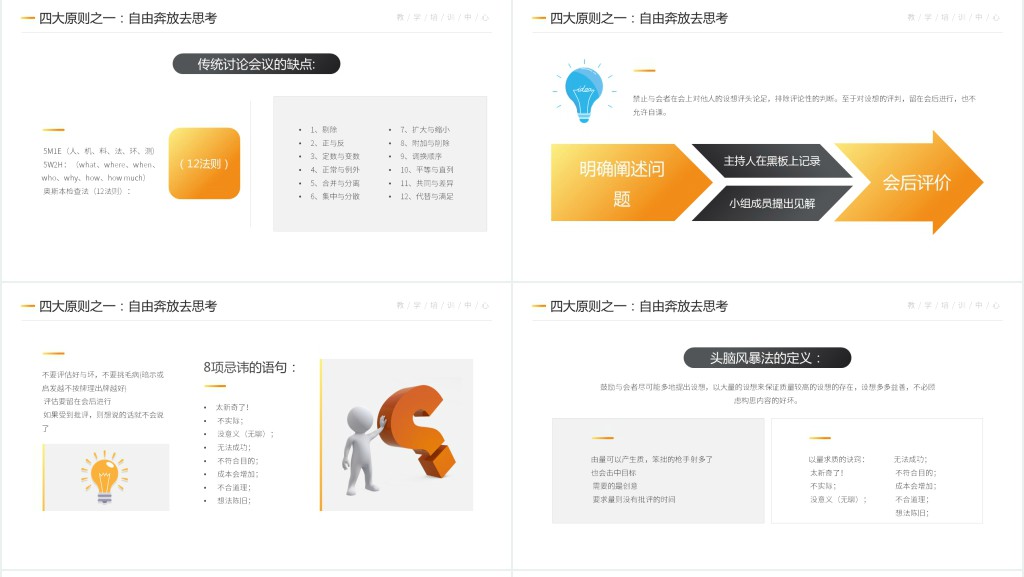Click the 要求量到没有批评的时间 line
Viewport: 1024px width, 577px height.
click(x=633, y=499)
